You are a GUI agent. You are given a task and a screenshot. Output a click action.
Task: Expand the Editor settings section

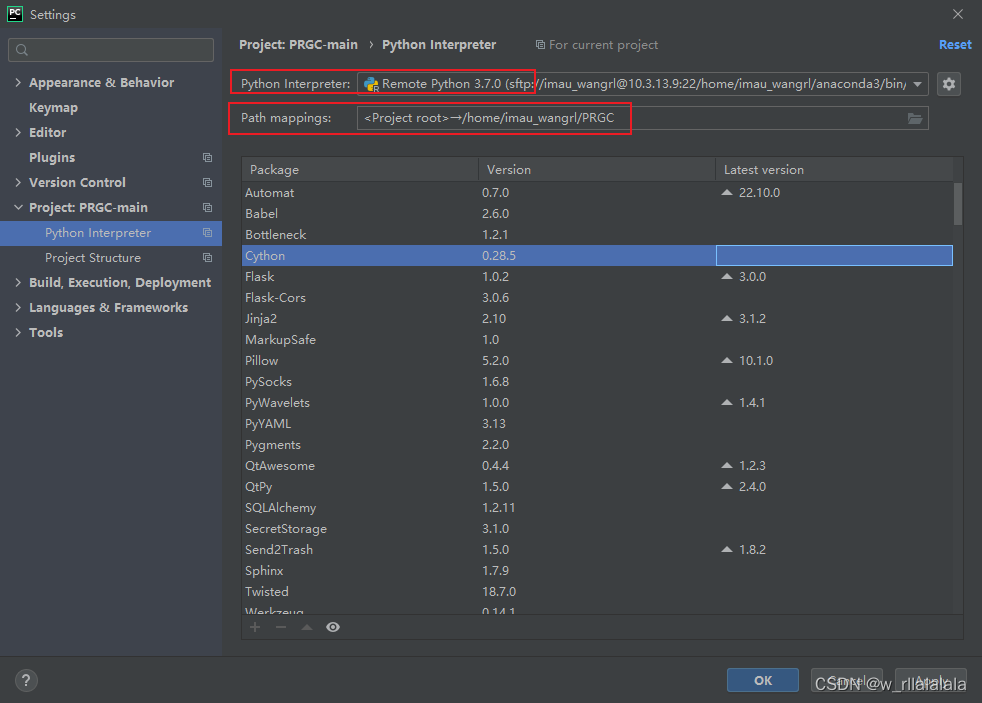pyautogui.click(x=18, y=133)
